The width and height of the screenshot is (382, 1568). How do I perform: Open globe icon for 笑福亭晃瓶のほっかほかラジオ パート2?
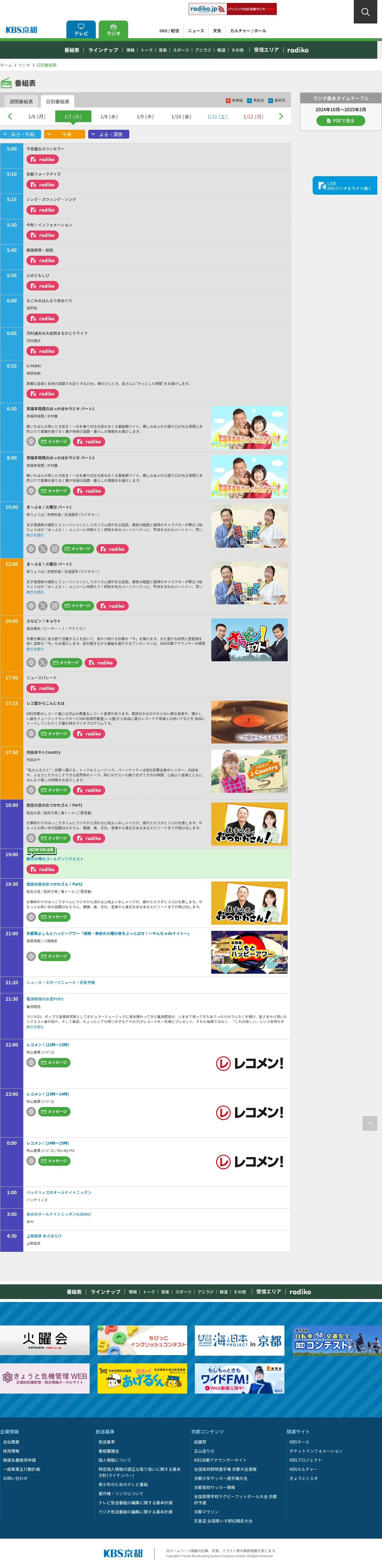point(31,491)
